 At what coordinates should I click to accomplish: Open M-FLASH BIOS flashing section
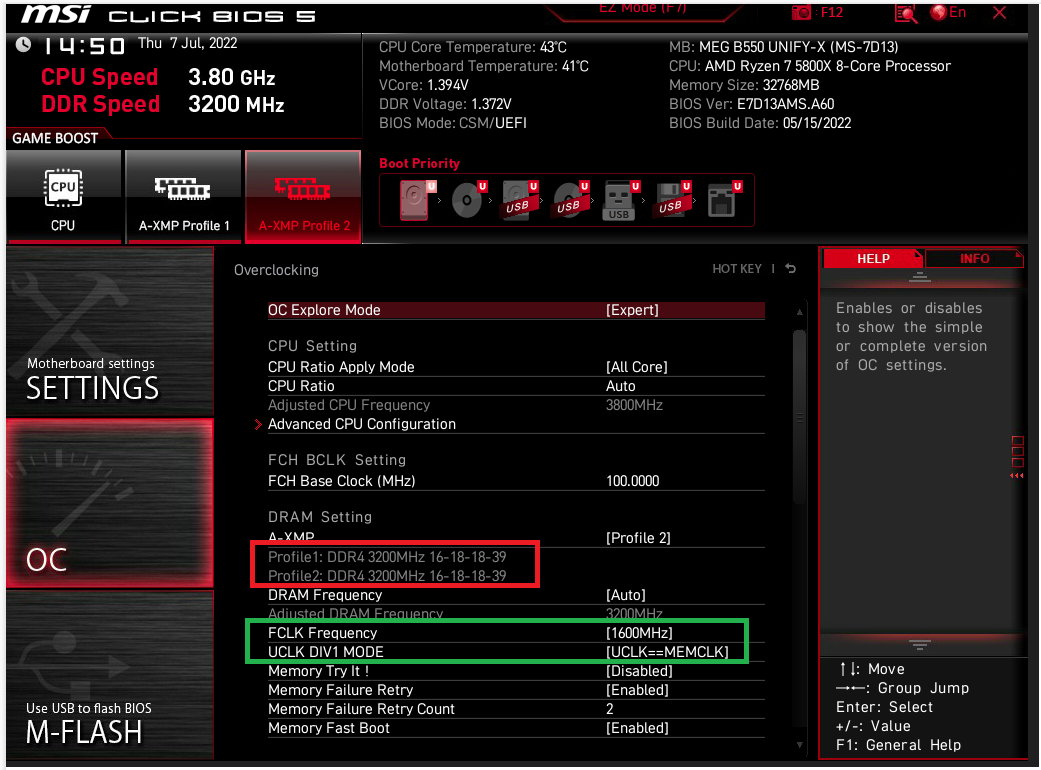click(x=110, y=674)
